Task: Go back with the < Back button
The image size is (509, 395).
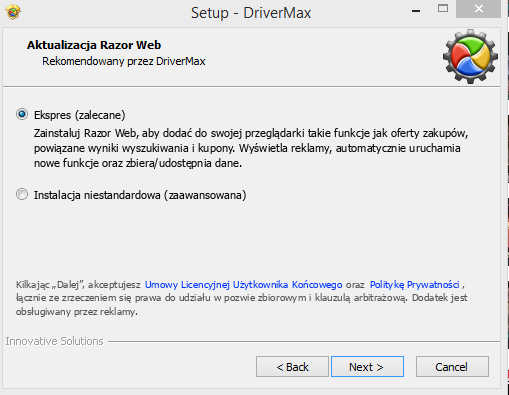Action: [x=292, y=367]
